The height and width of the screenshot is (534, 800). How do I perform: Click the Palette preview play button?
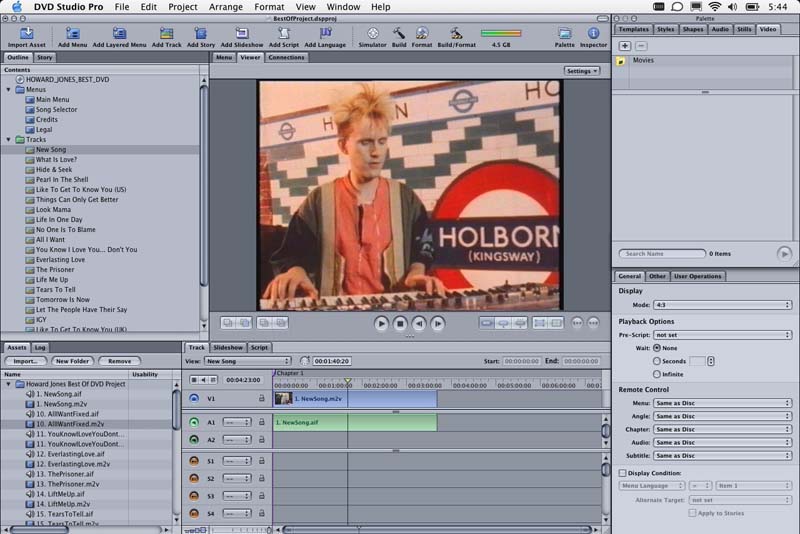point(784,253)
